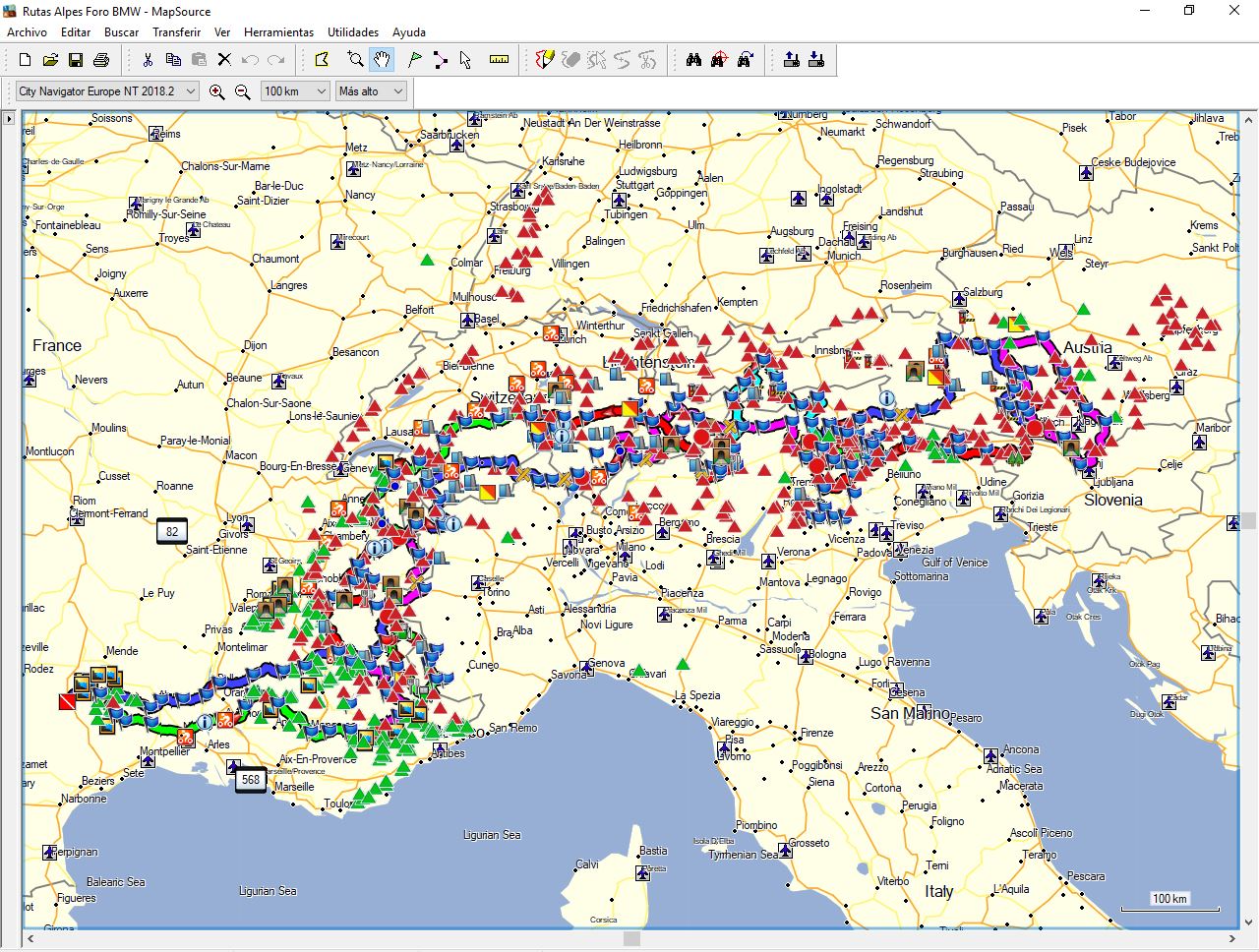The image size is (1259, 952).
Task: Click the Marseille city label
Action: point(294,787)
